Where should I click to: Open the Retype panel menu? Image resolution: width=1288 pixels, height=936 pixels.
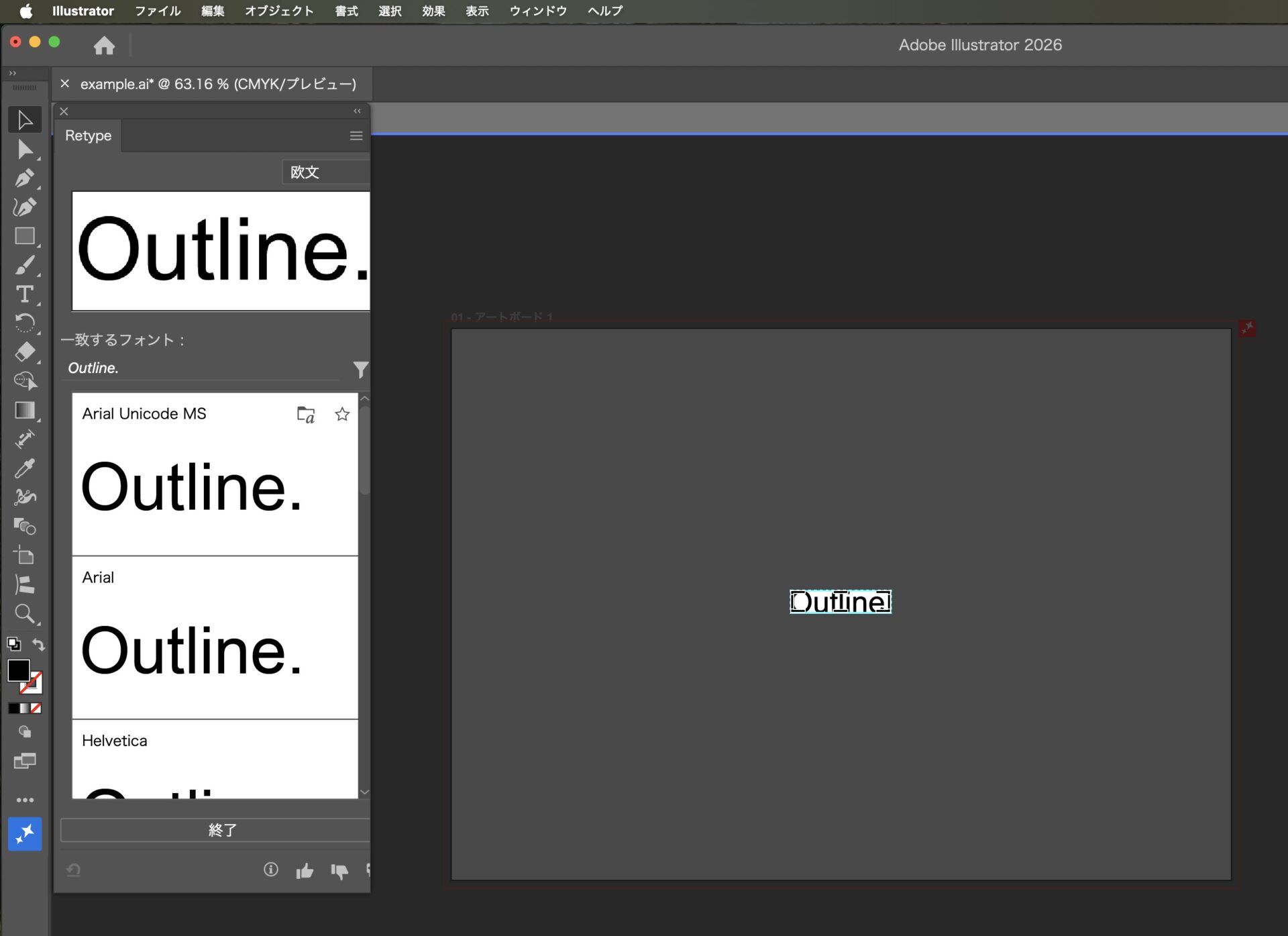point(355,136)
